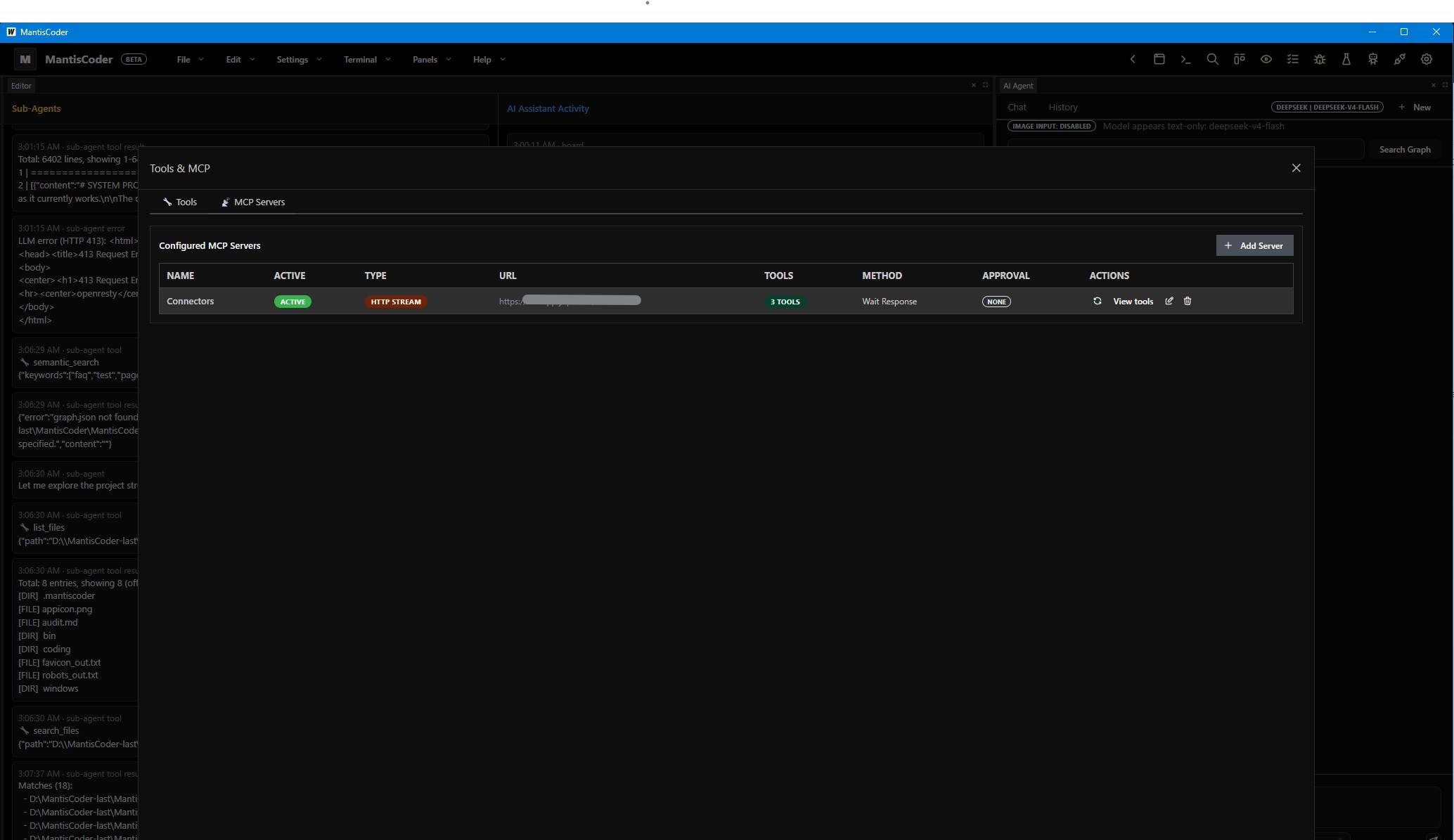Open the Edit menu
1454x840 pixels.
pyautogui.click(x=240, y=60)
